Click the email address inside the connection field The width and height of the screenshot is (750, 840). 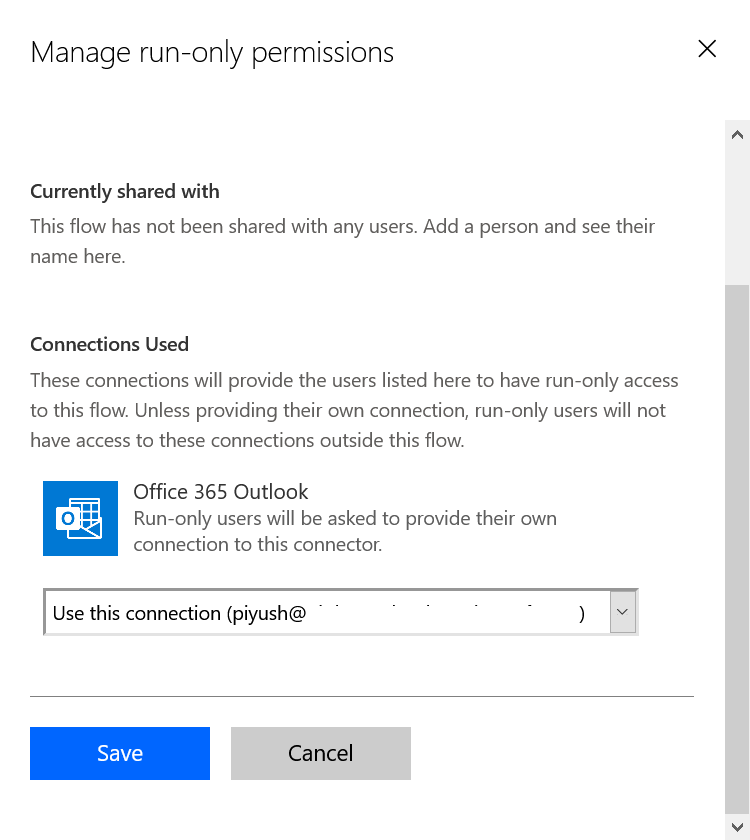pos(420,613)
